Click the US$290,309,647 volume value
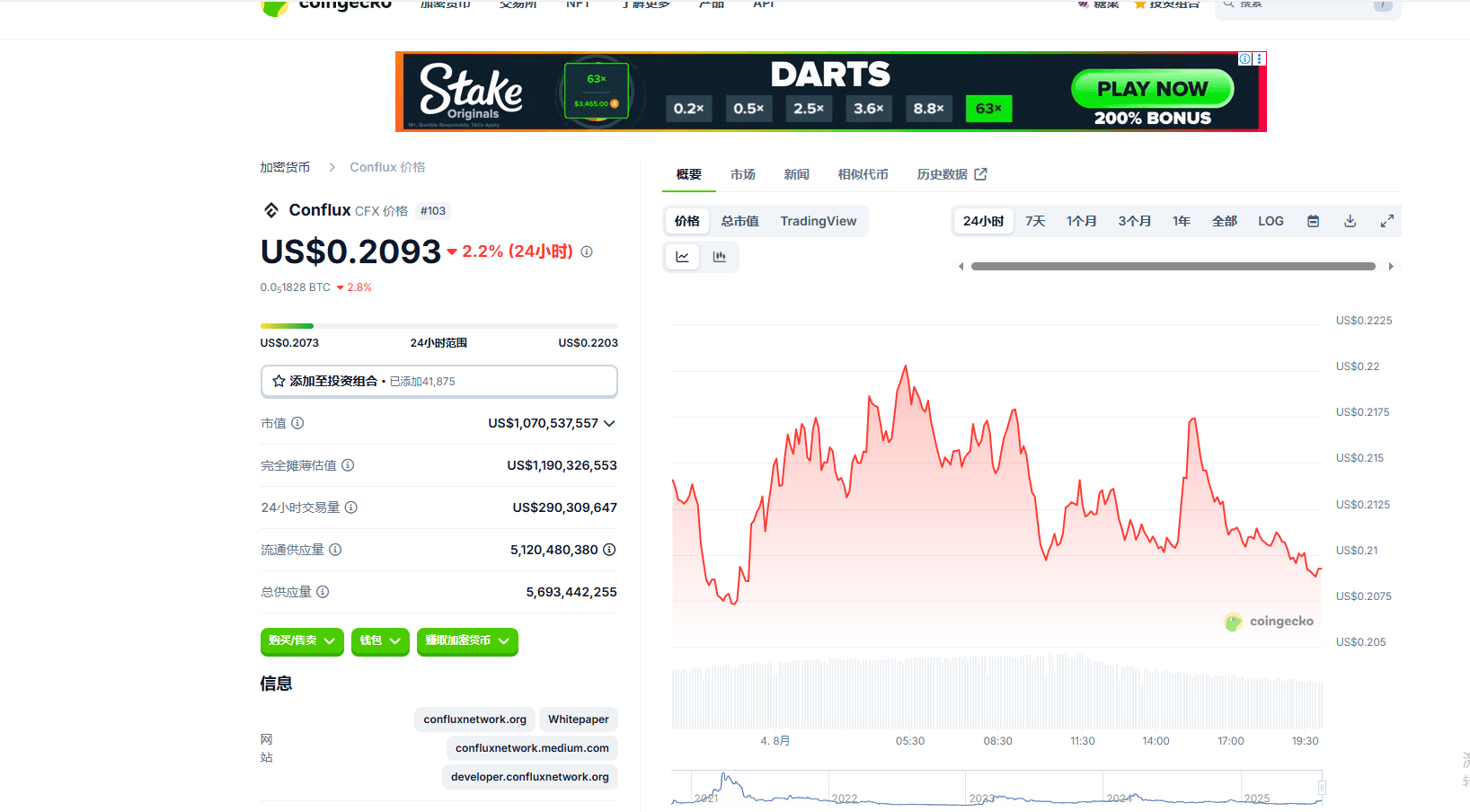This screenshot has width=1470, height=812. tap(565, 507)
